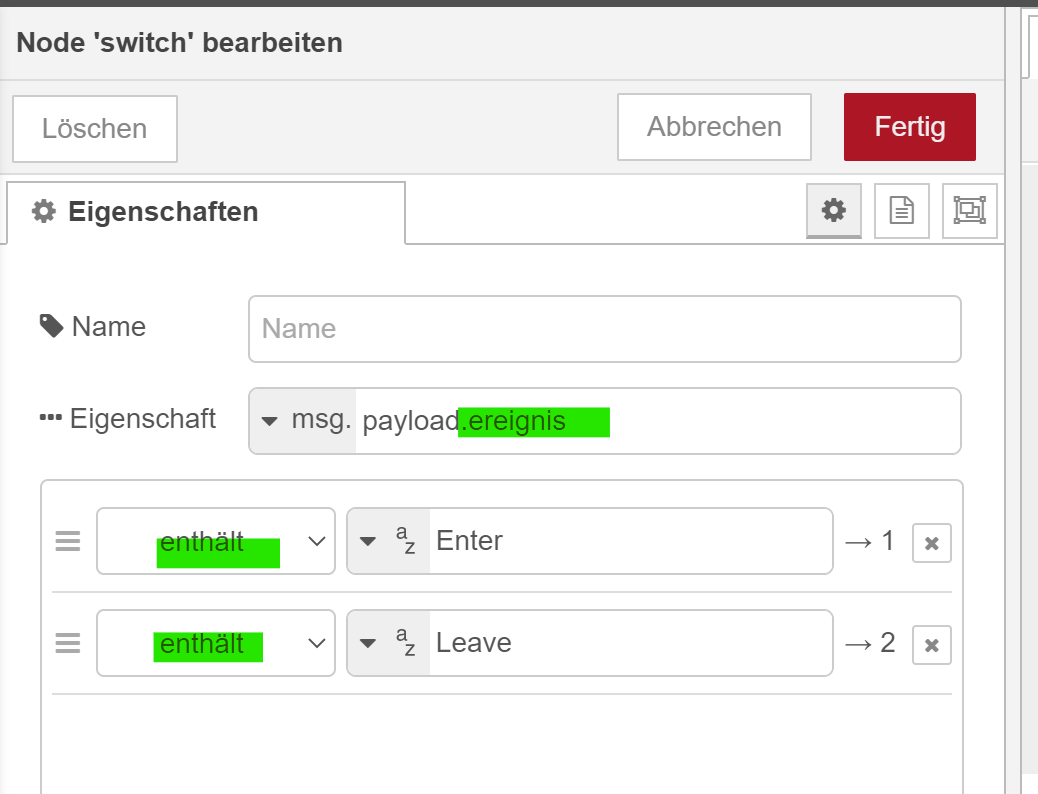Change value type for Leave rule
The width and height of the screenshot is (1038, 794).
[x=388, y=643]
